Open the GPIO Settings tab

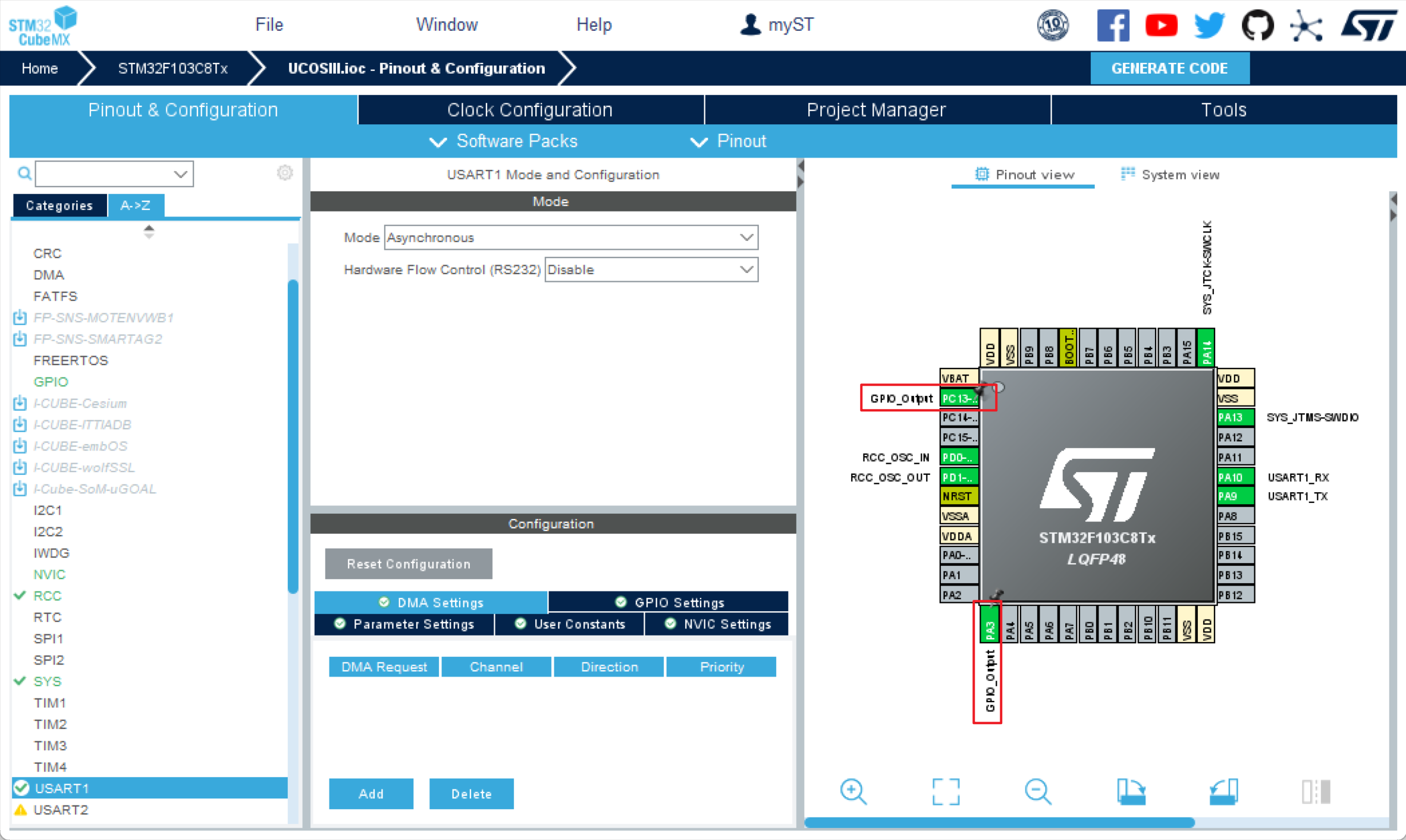[669, 602]
